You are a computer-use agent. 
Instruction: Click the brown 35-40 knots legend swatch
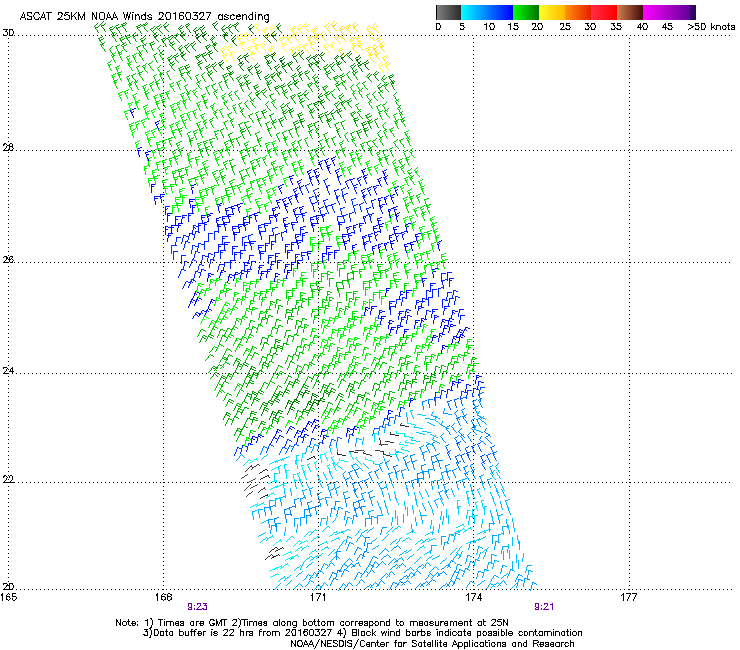pos(630,12)
